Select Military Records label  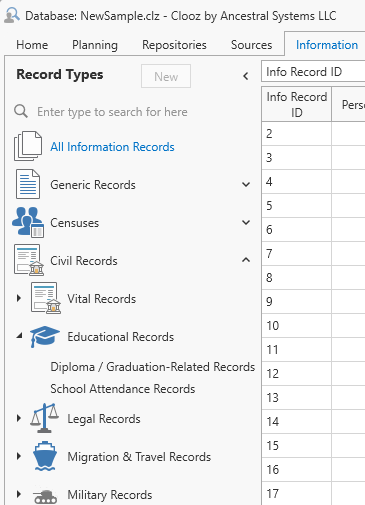click(110, 495)
